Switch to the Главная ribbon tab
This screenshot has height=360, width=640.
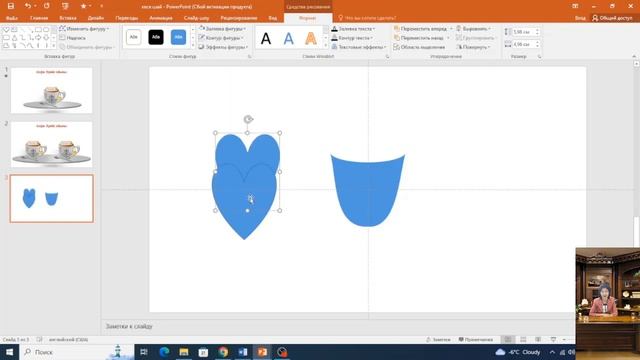click(39, 18)
